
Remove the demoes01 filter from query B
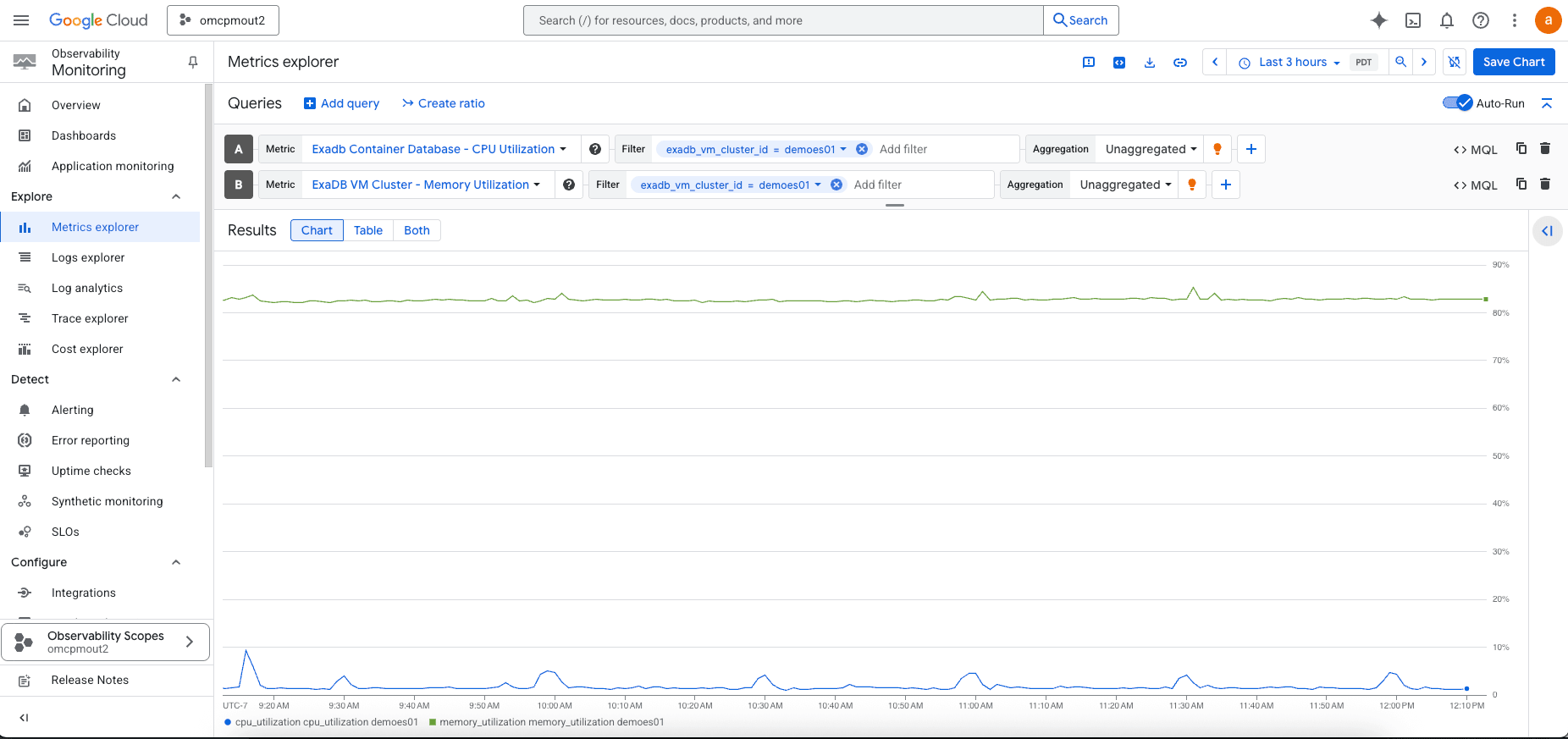coord(836,185)
